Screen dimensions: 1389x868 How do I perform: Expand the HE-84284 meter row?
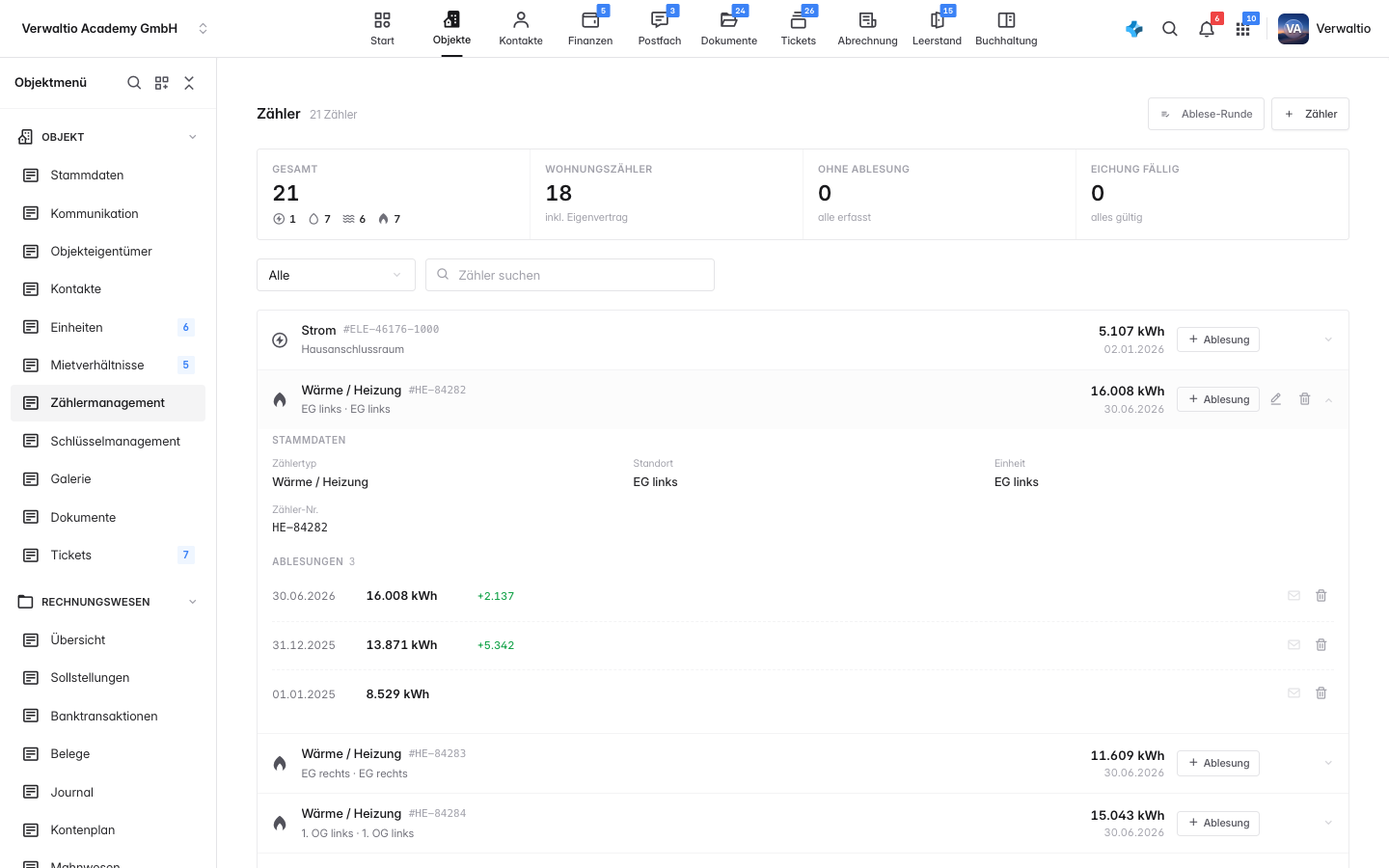point(1328,823)
